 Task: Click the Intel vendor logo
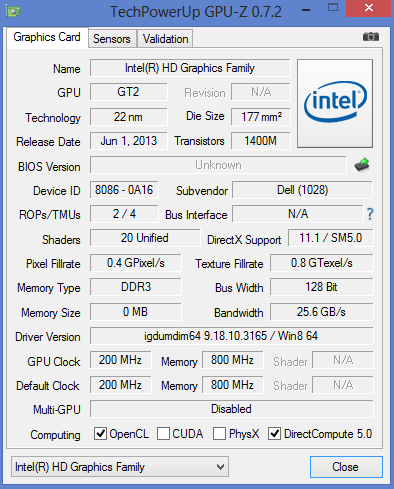point(335,103)
